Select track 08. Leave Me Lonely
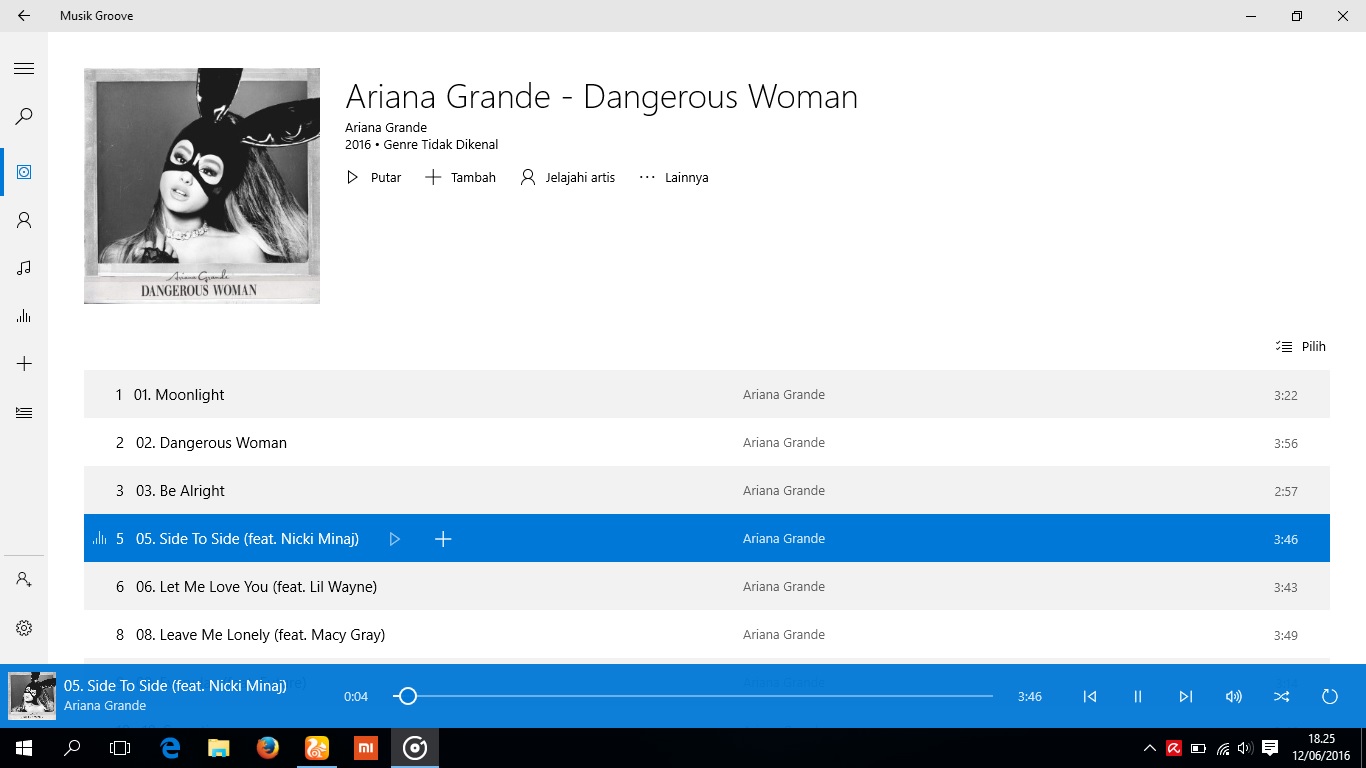1366x768 pixels. point(707,634)
